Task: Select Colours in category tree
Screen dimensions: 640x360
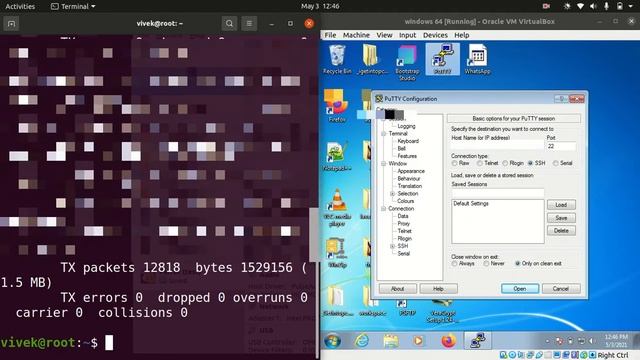Action: click(x=405, y=201)
